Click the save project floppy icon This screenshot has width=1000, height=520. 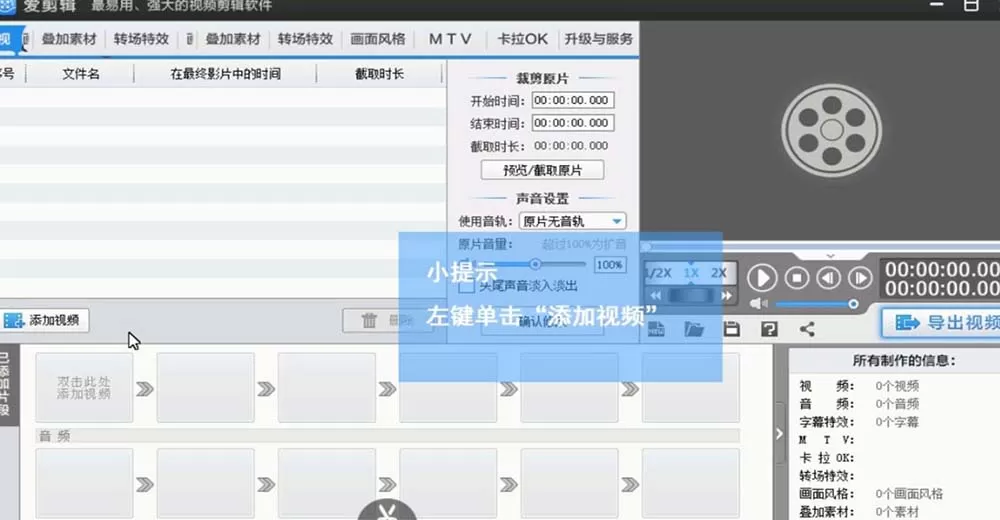[732, 329]
